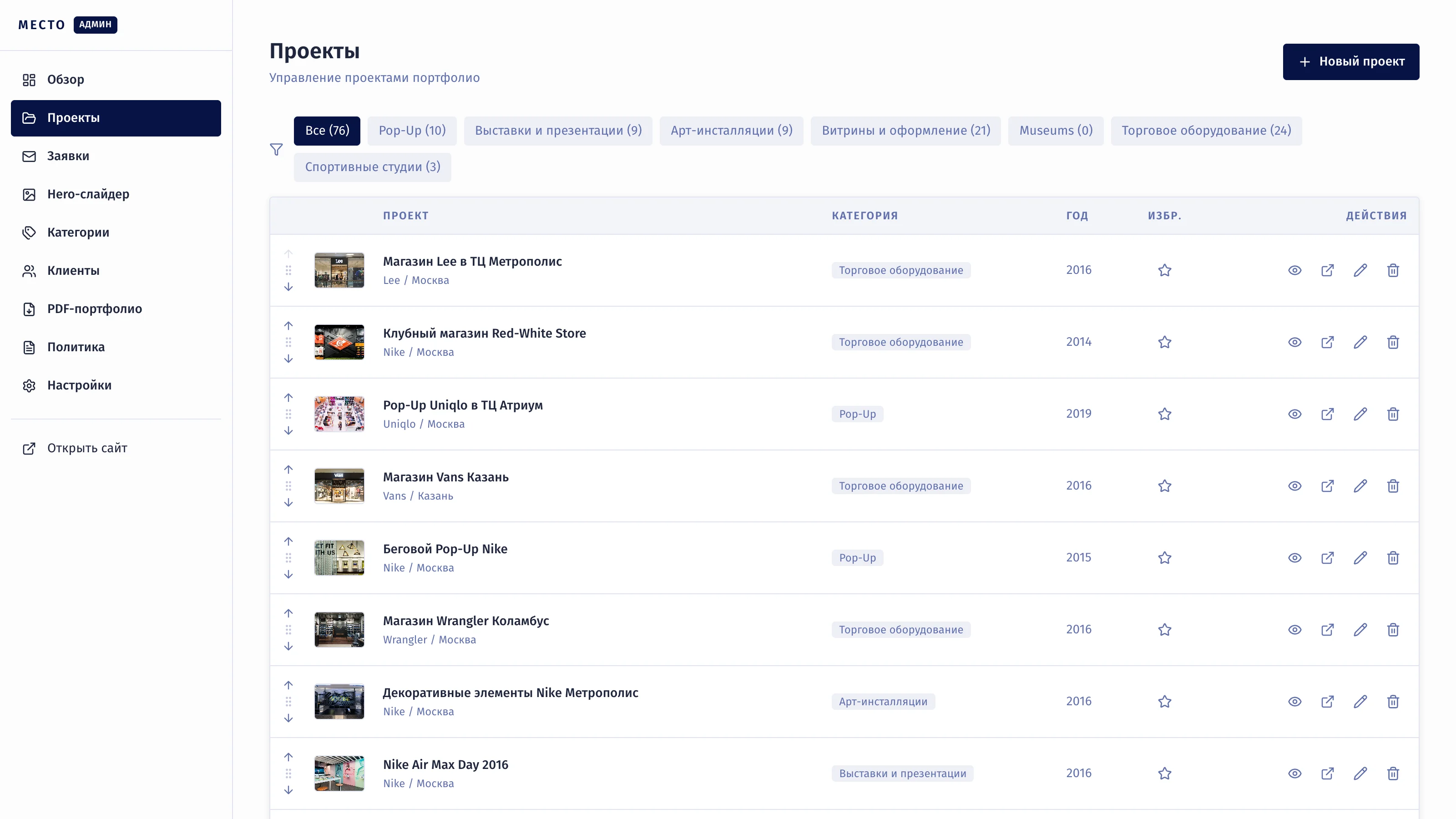The image size is (1456, 819).
Task: Filter by Витрины и оформление (21)
Action: [905, 131]
